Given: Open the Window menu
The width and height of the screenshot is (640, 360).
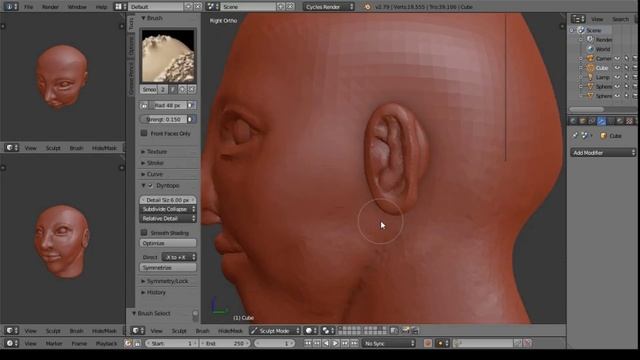Looking at the screenshot, I should (77, 7).
